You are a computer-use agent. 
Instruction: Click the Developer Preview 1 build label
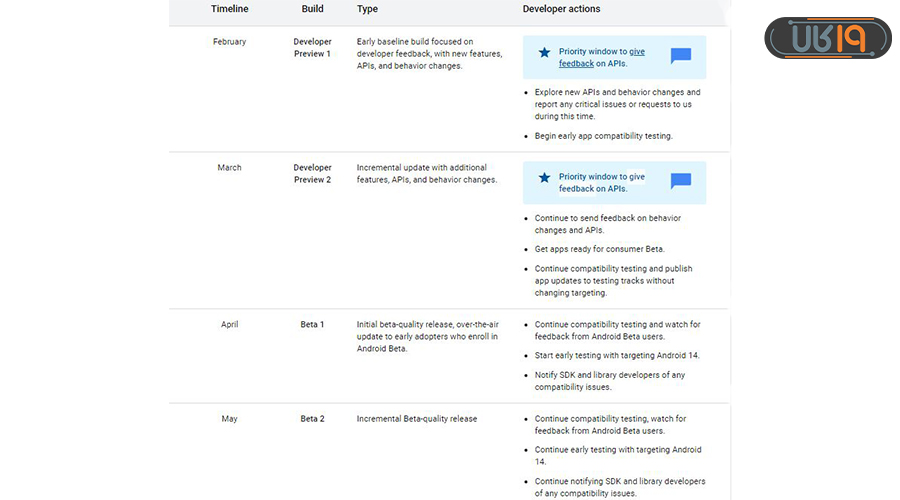tap(312, 48)
